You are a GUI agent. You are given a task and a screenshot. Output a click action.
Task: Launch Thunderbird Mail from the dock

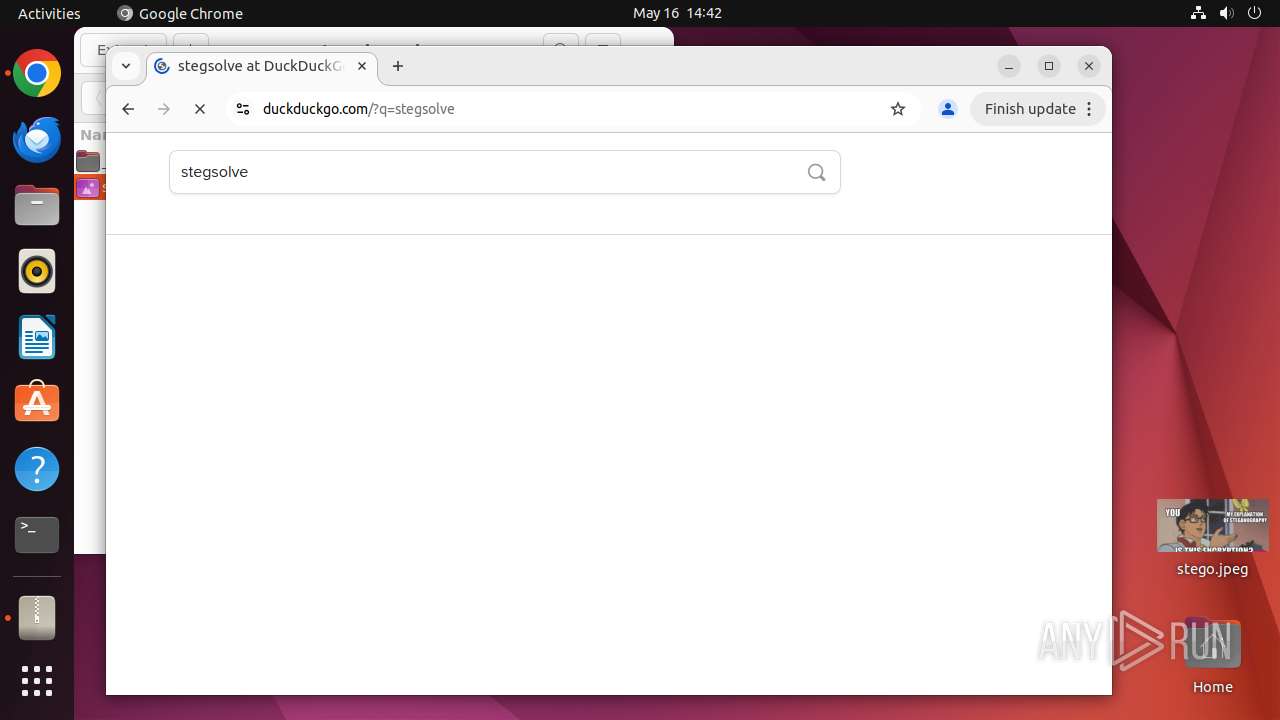pyautogui.click(x=37, y=140)
